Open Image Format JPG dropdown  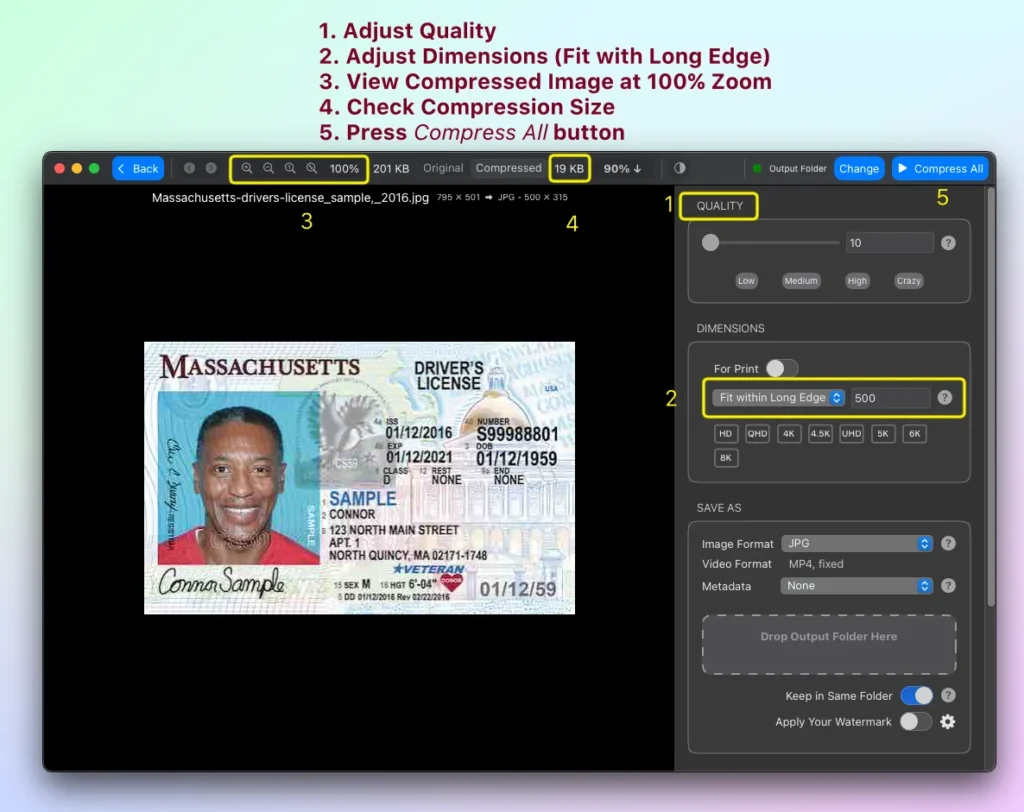point(856,544)
